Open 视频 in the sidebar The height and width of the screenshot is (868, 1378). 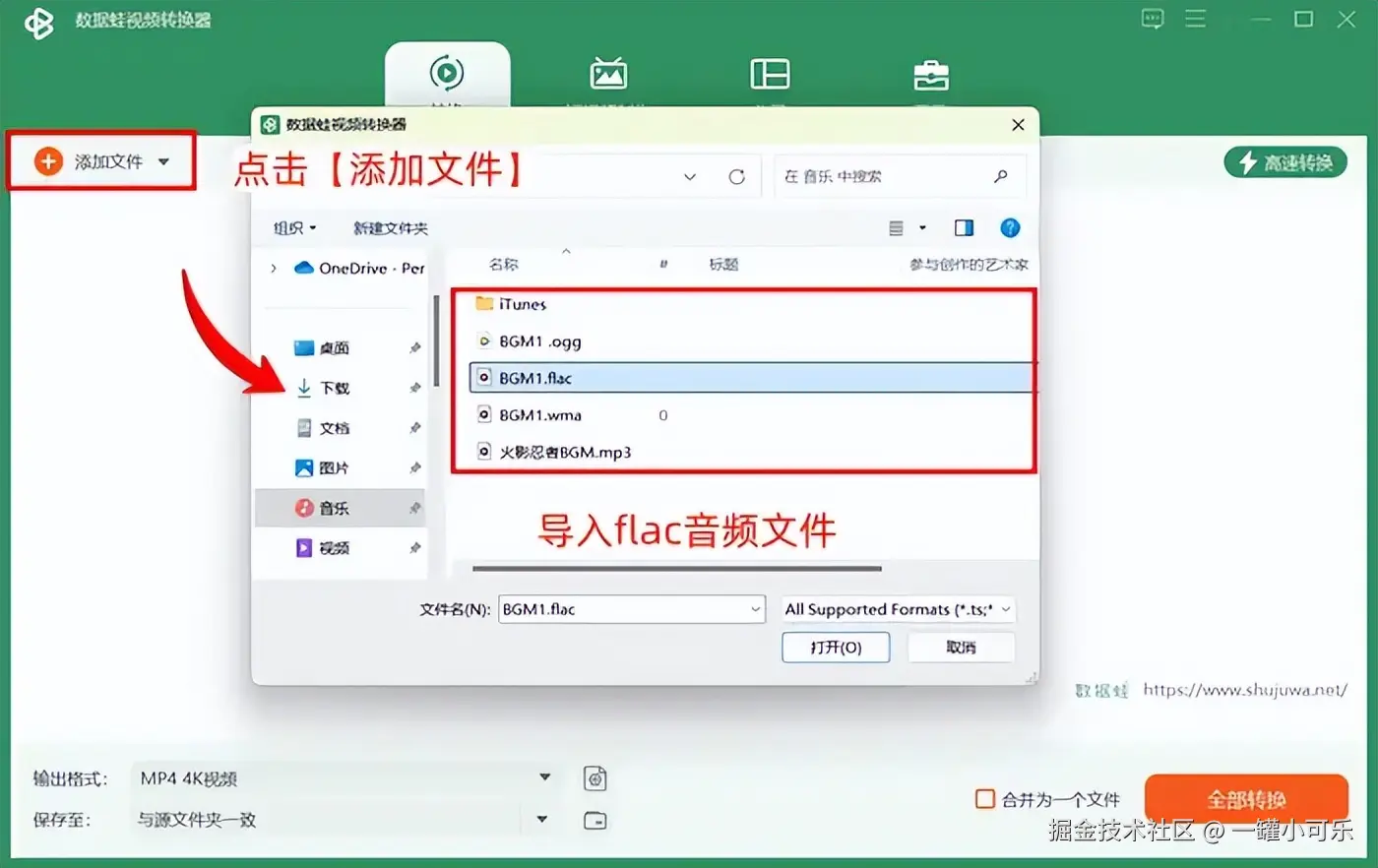pyautogui.click(x=322, y=548)
